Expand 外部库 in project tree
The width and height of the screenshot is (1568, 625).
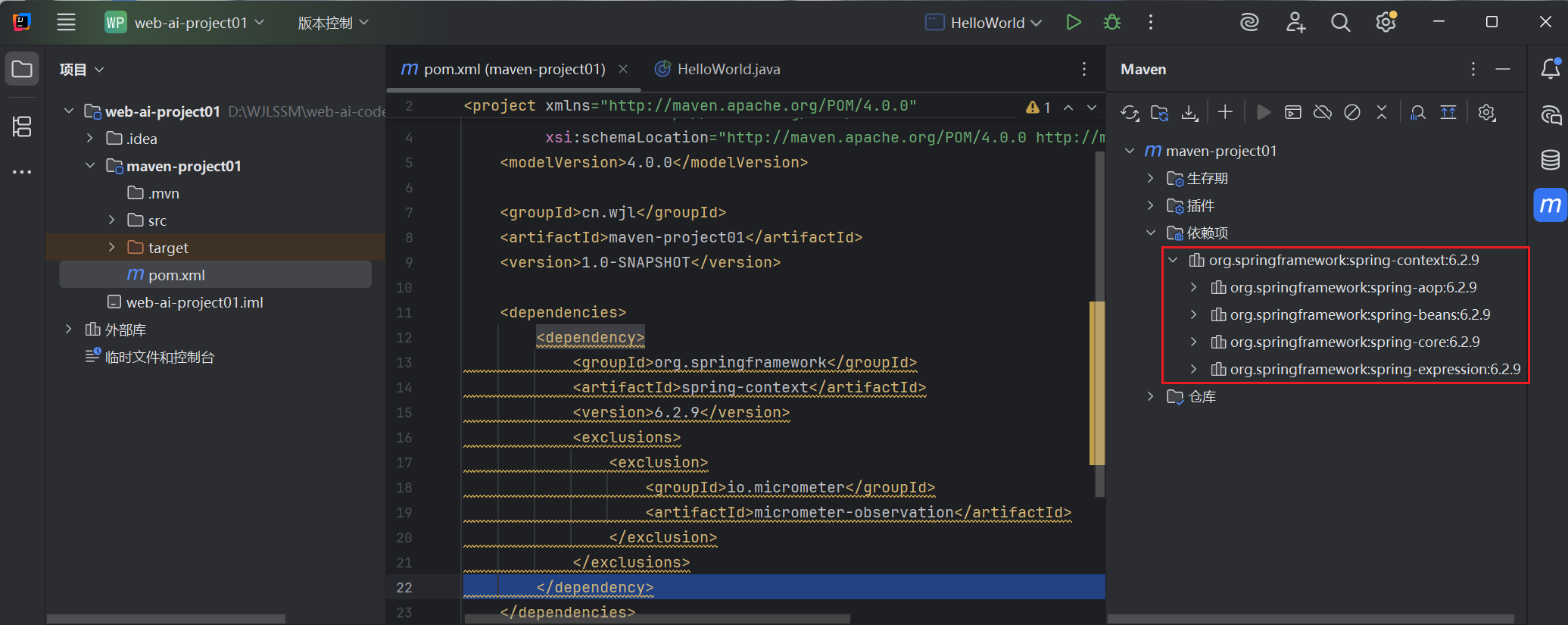click(69, 330)
